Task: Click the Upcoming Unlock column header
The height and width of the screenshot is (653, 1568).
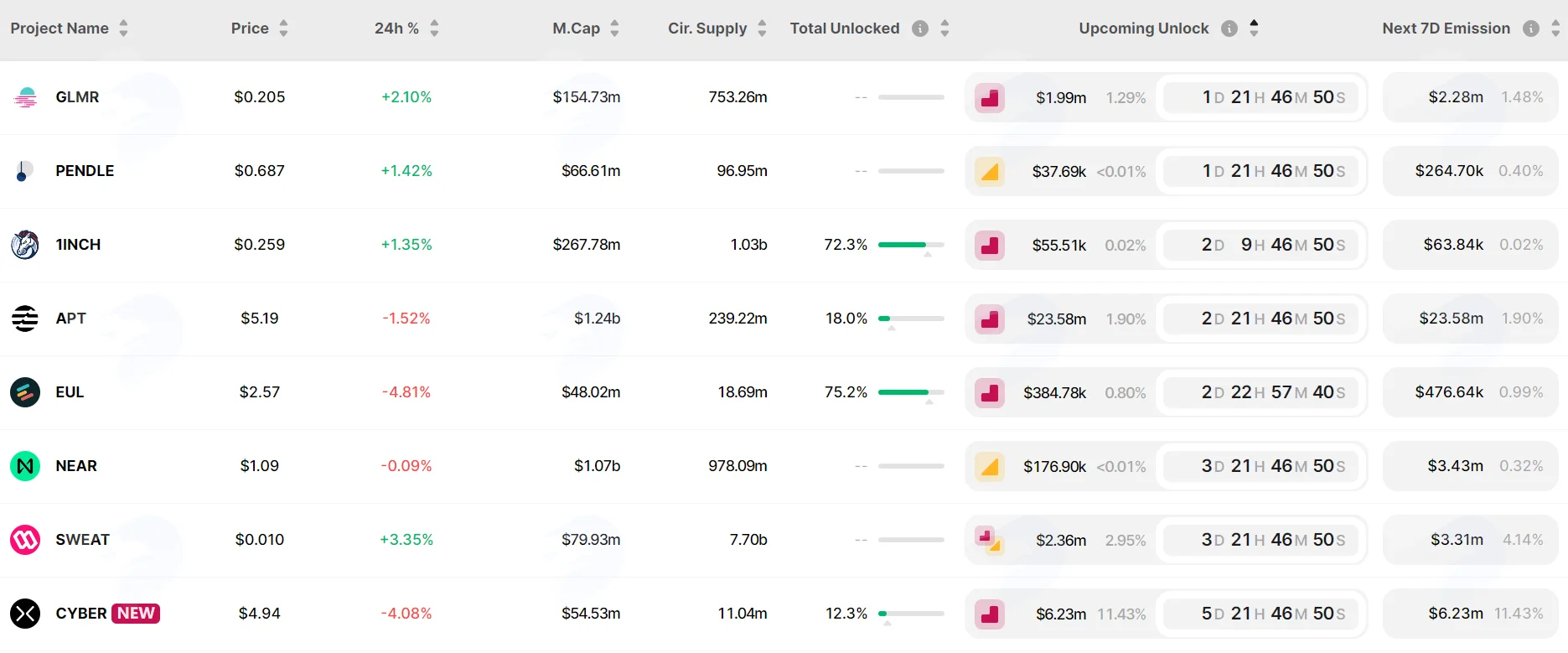Action: coord(1144,29)
